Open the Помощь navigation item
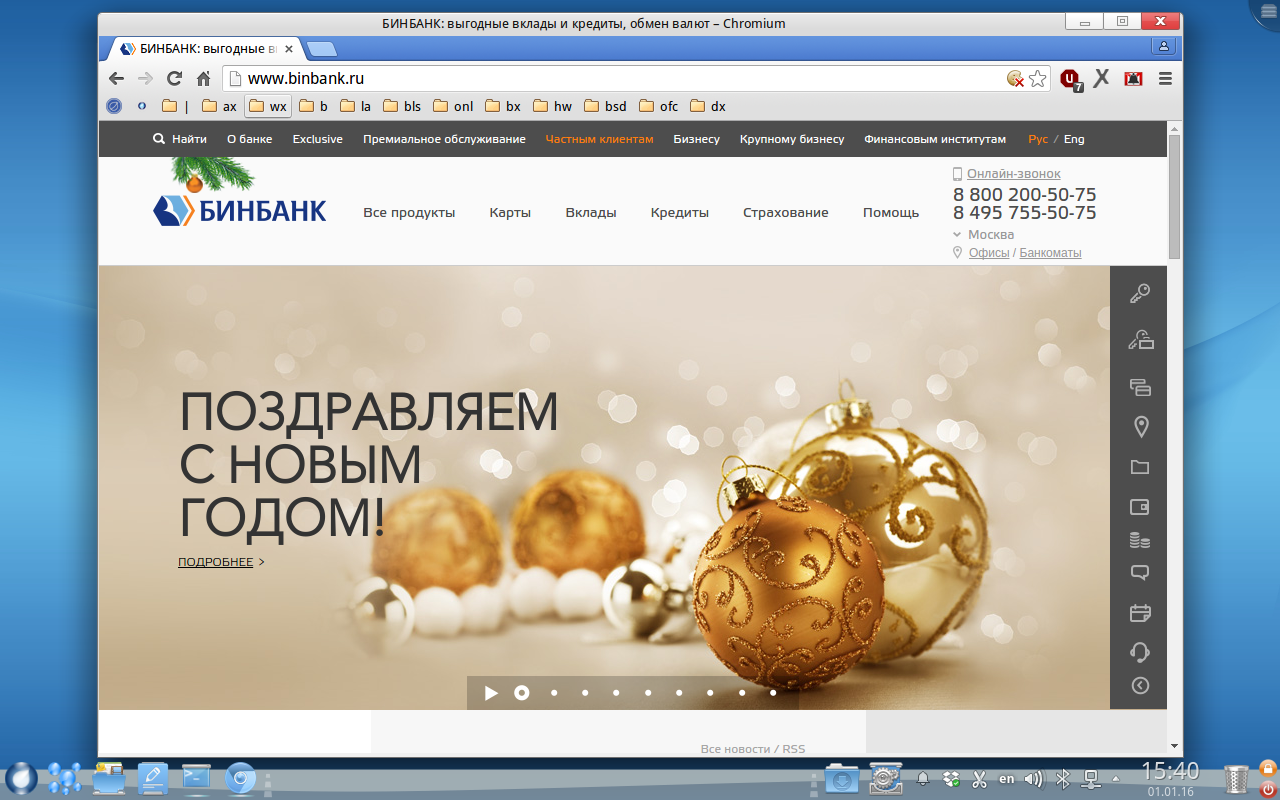This screenshot has height=800, width=1280. [891, 212]
